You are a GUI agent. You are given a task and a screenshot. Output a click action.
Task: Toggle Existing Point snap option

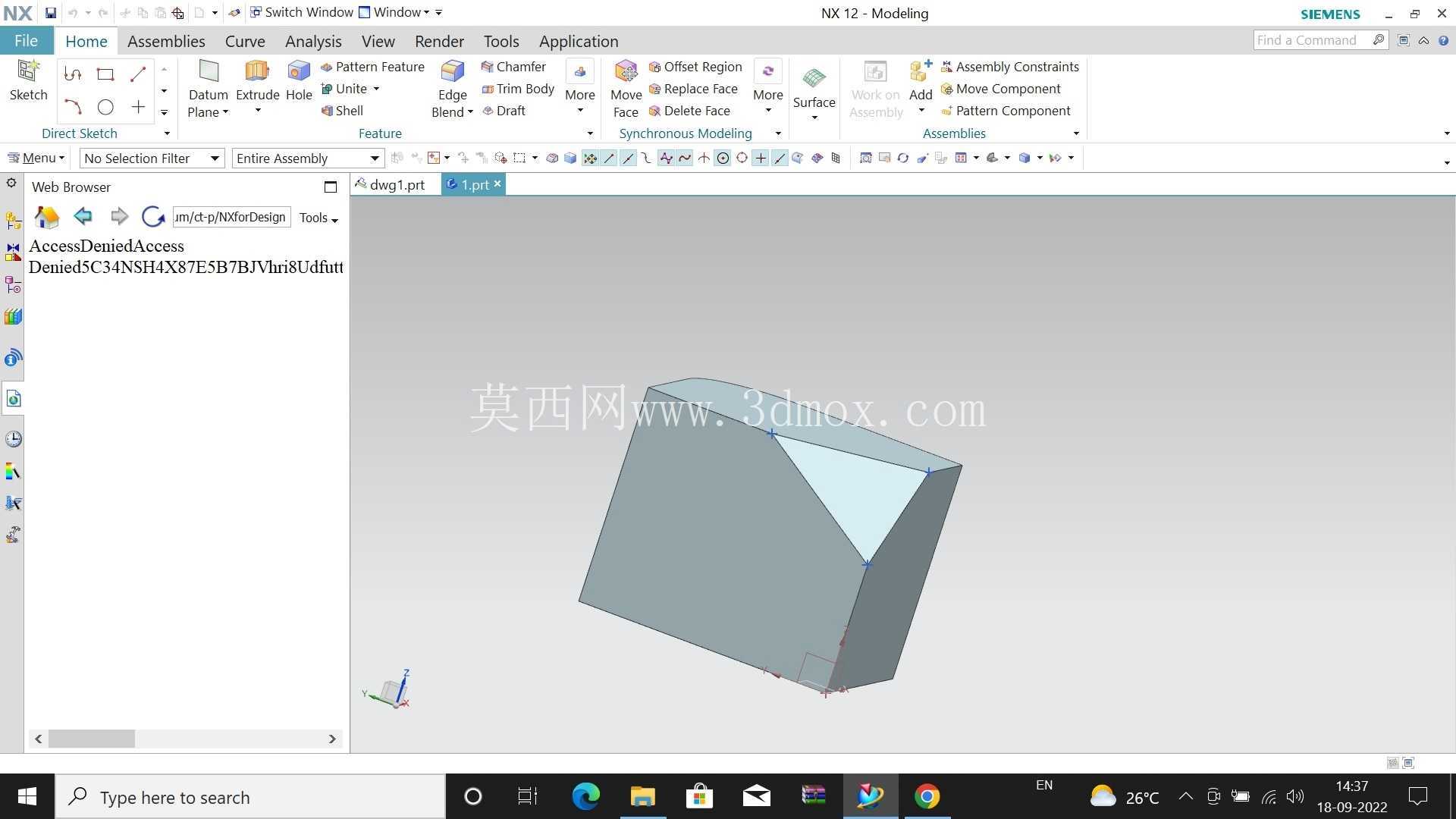coord(761,158)
